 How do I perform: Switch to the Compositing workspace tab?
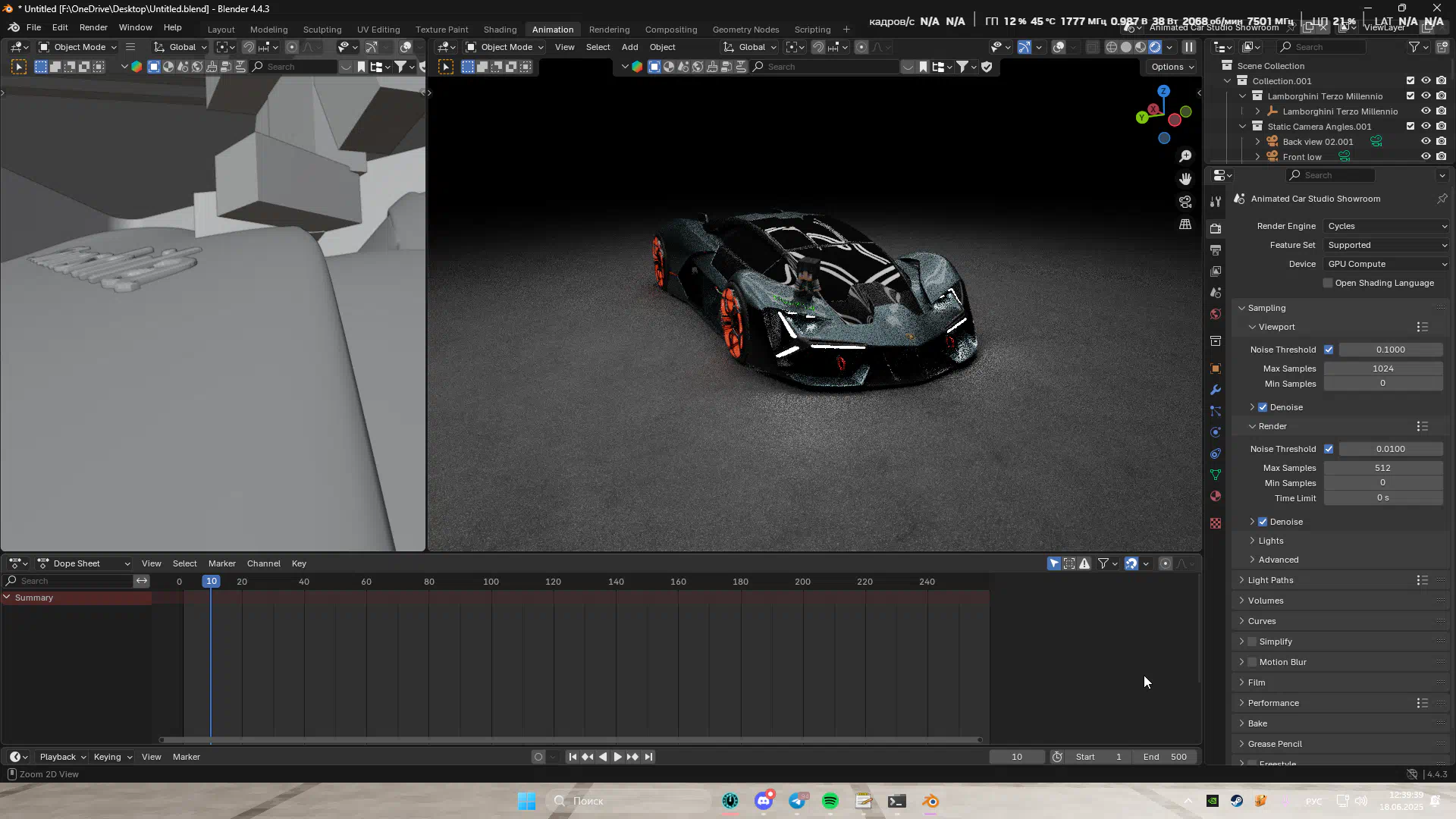point(670,30)
